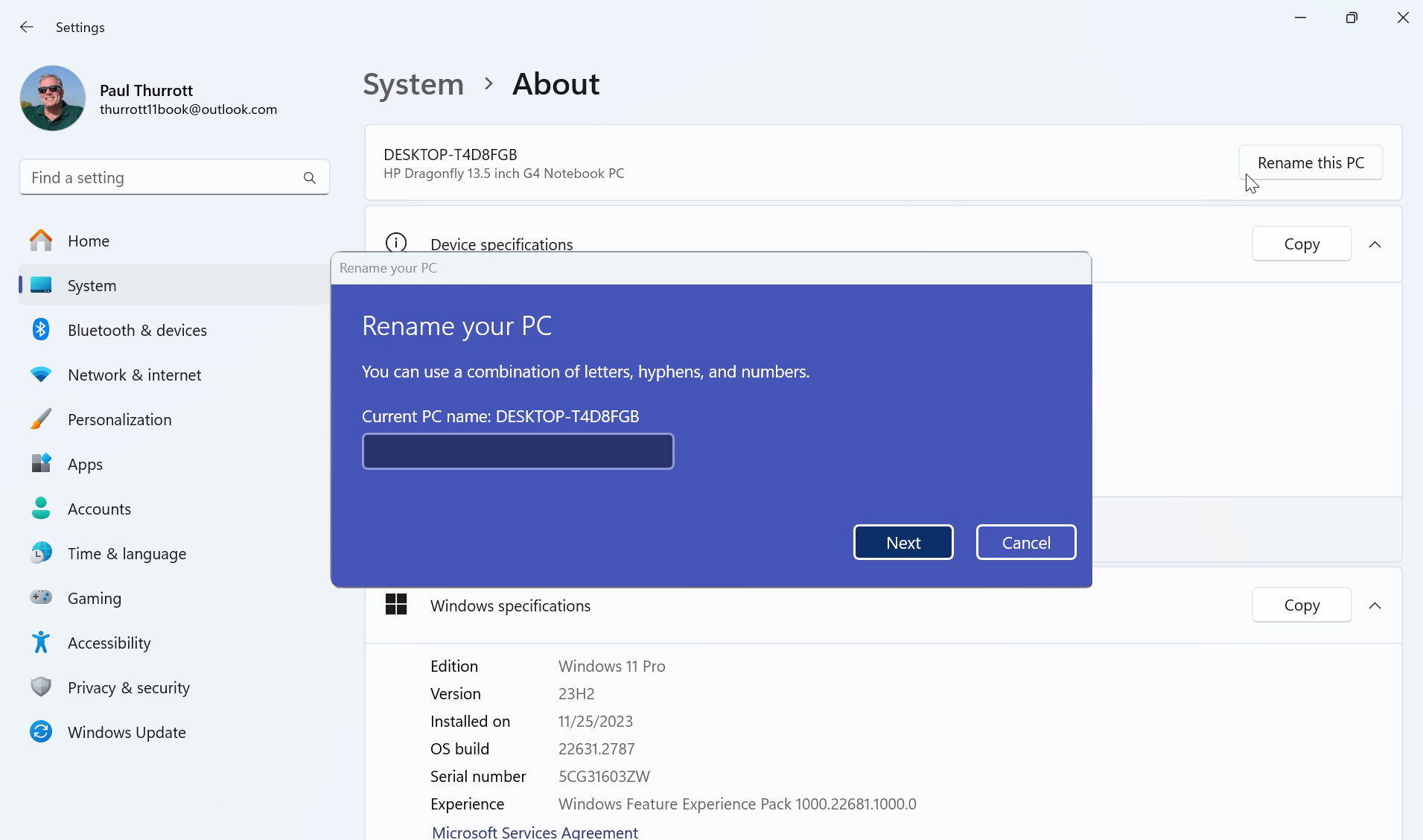
Task: Open the Windows Update sync icon
Action: pyautogui.click(x=41, y=732)
